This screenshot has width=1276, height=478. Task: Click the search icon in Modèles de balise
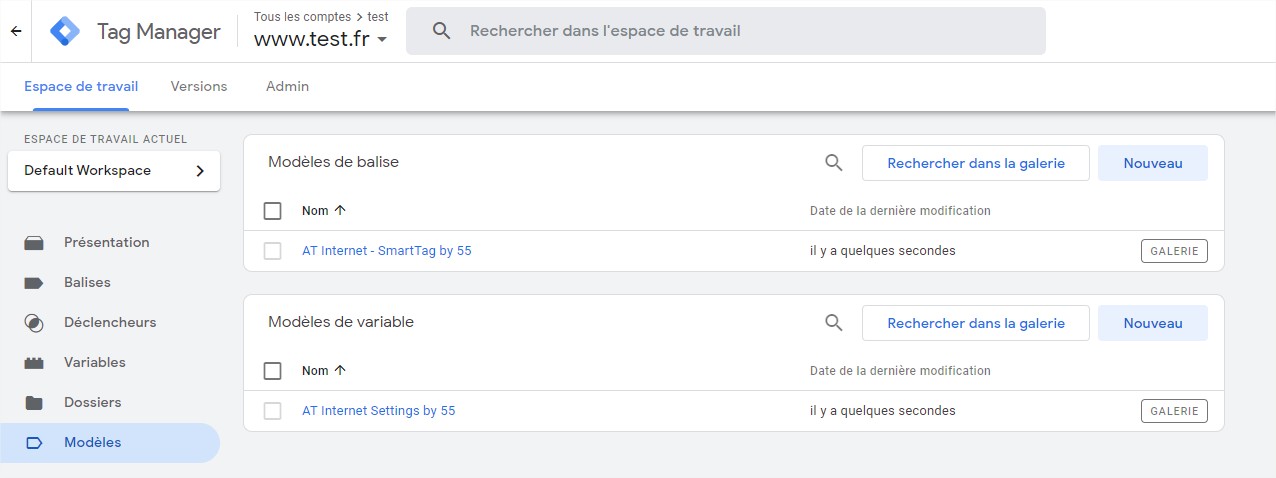coord(834,163)
